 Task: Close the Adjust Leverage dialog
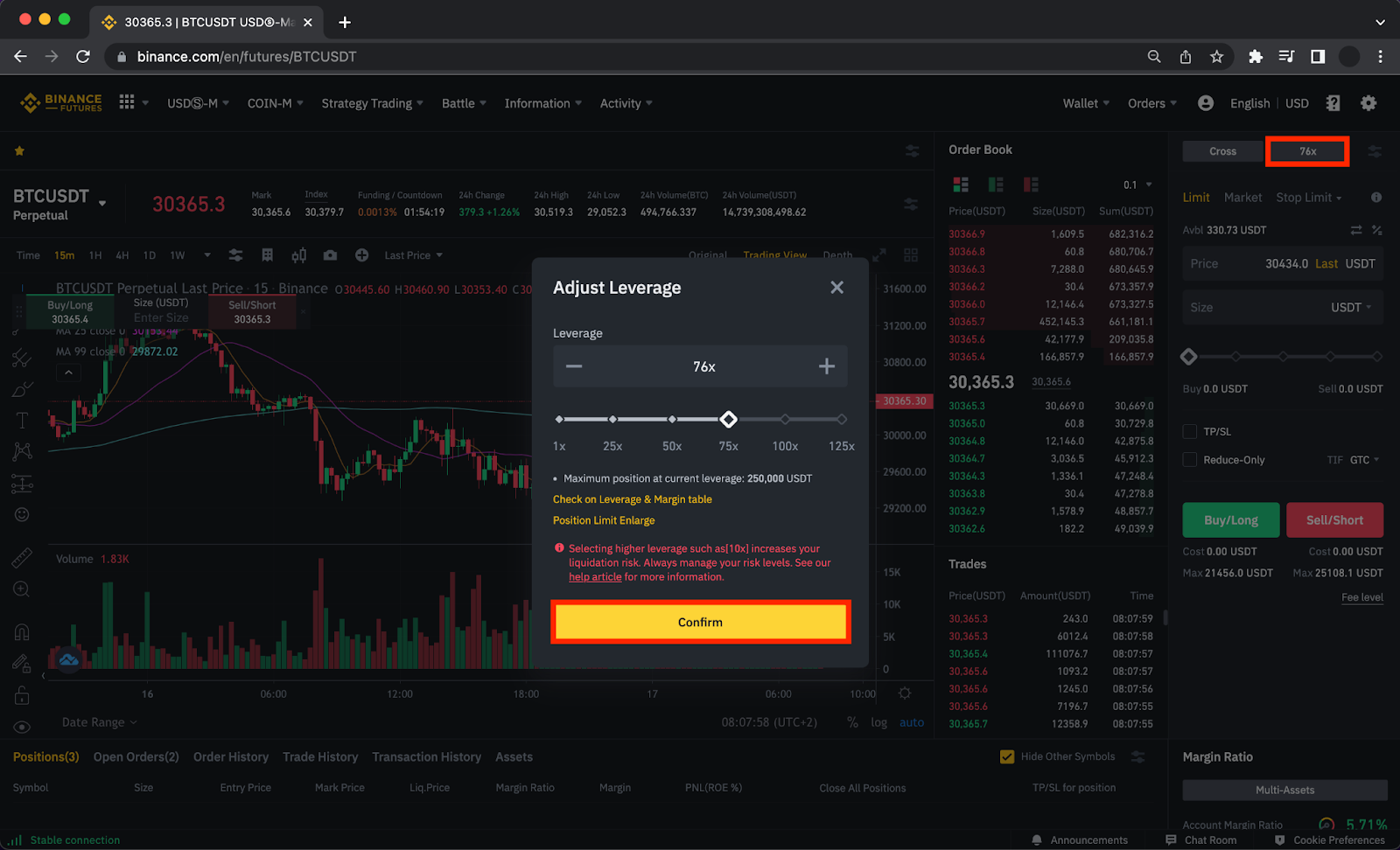click(x=836, y=288)
